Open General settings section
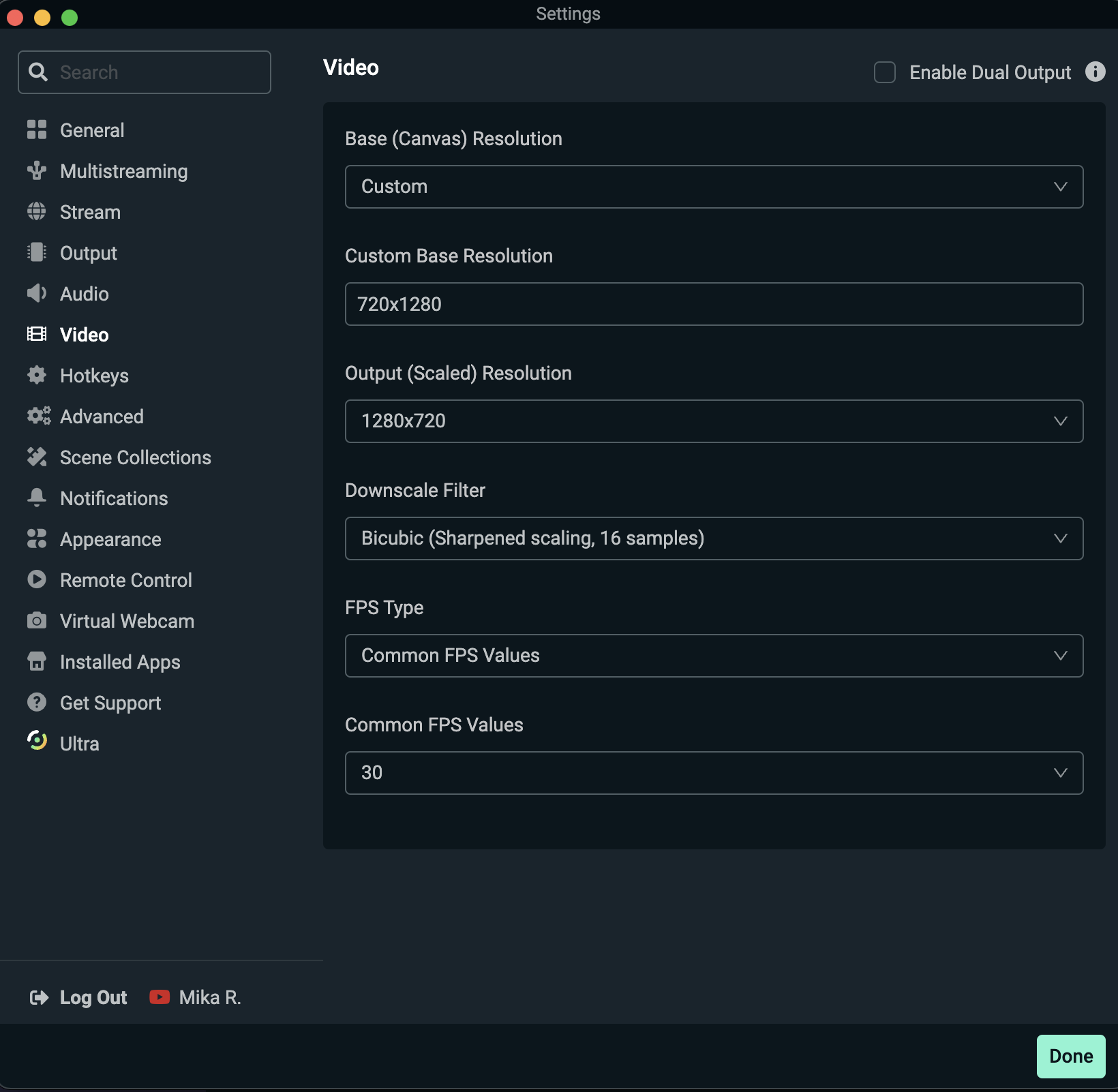This screenshot has width=1118, height=1092. [92, 130]
